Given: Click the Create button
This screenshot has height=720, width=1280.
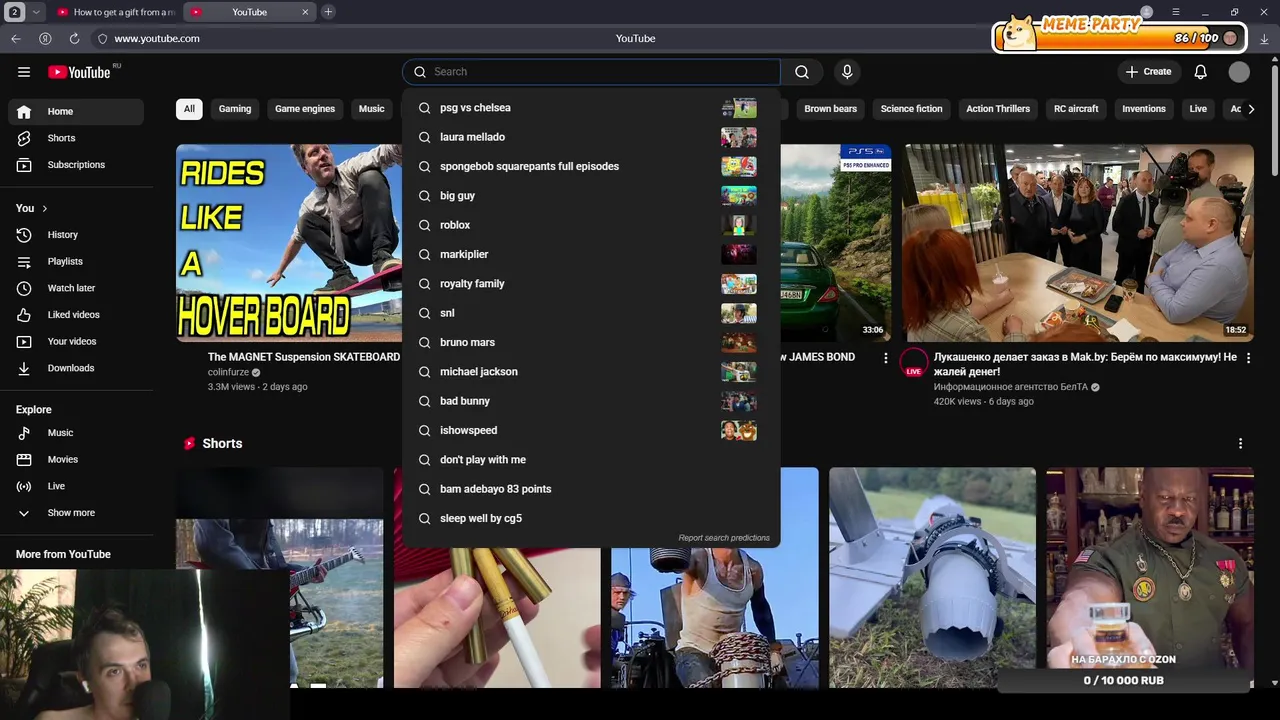Looking at the screenshot, I should coord(1148,72).
